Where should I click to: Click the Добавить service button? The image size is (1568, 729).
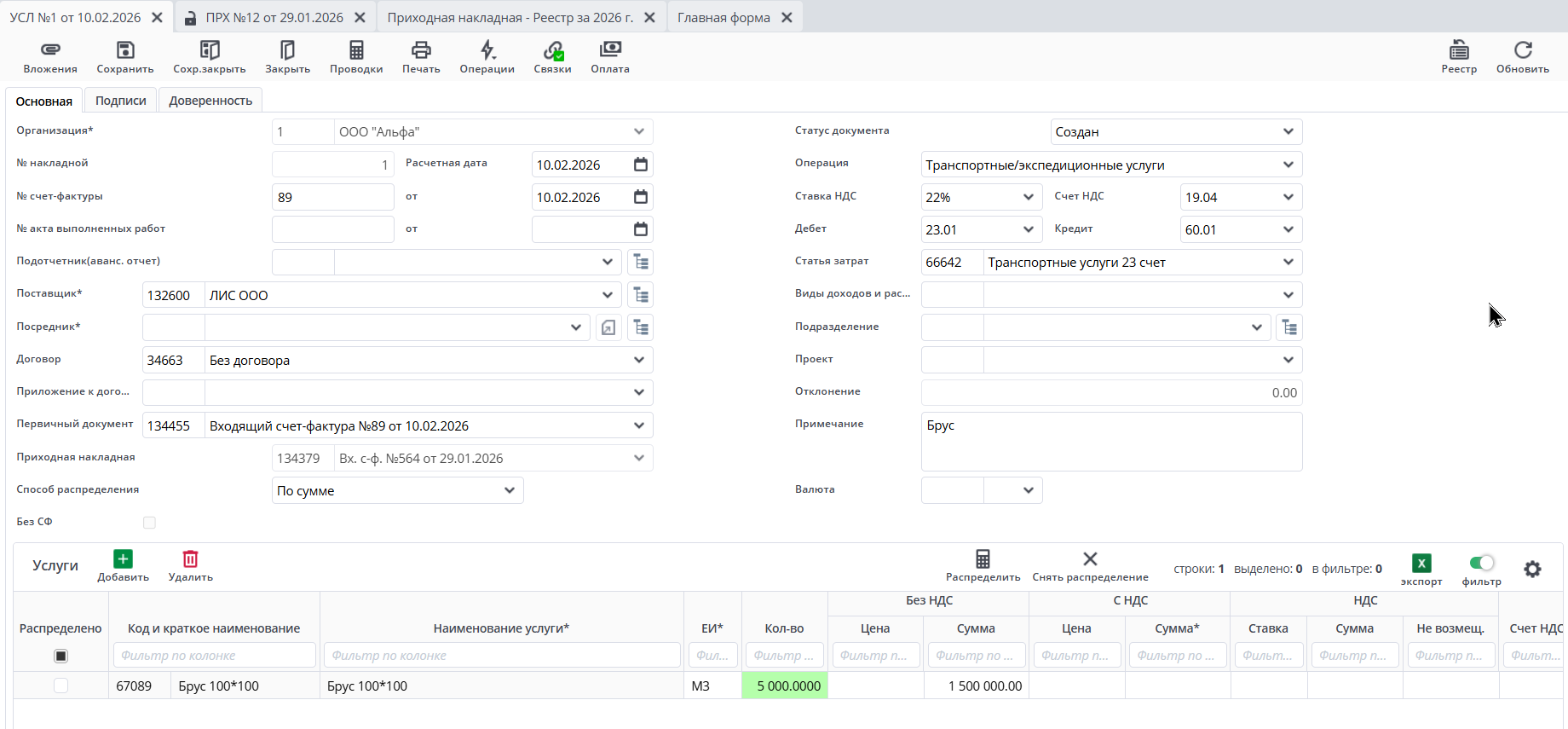123,565
